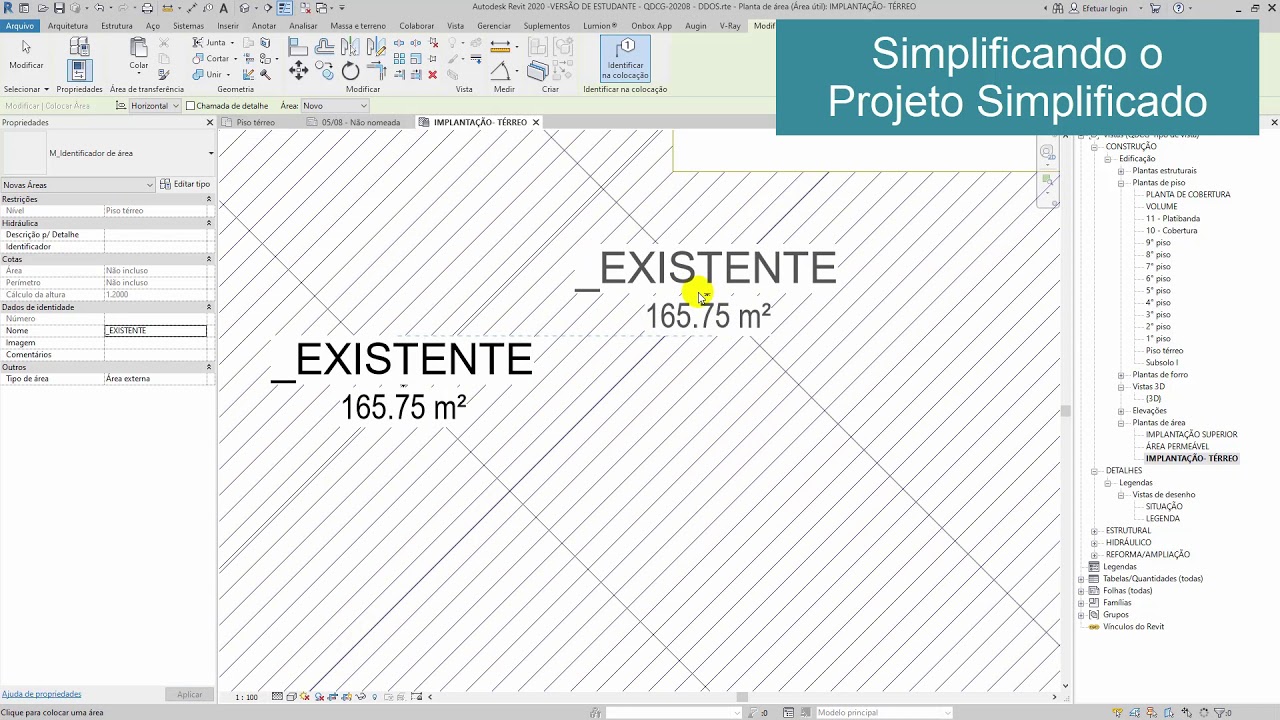Expand the Elevações tree node
This screenshot has height=720, width=1280.
[1121, 411]
